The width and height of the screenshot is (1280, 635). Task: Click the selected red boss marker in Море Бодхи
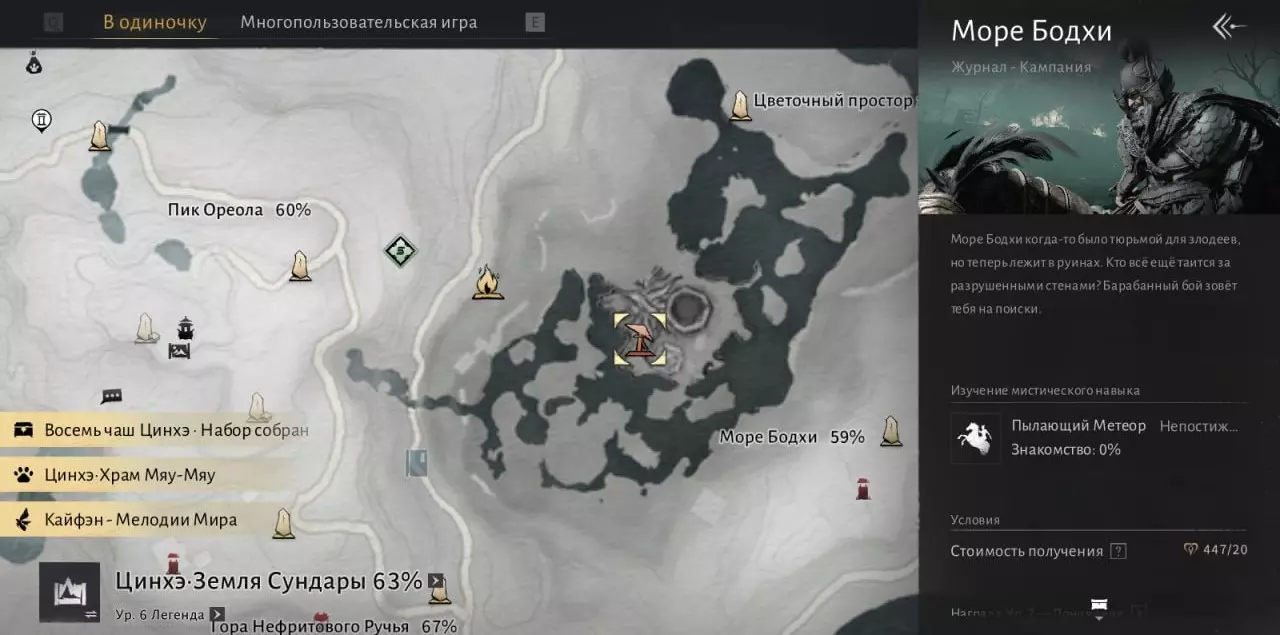coord(640,339)
